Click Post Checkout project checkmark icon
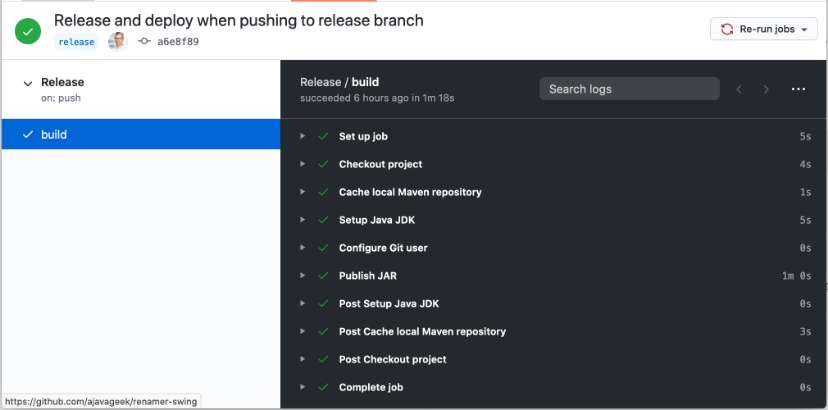Image resolution: width=828 pixels, height=410 pixels. click(323, 359)
